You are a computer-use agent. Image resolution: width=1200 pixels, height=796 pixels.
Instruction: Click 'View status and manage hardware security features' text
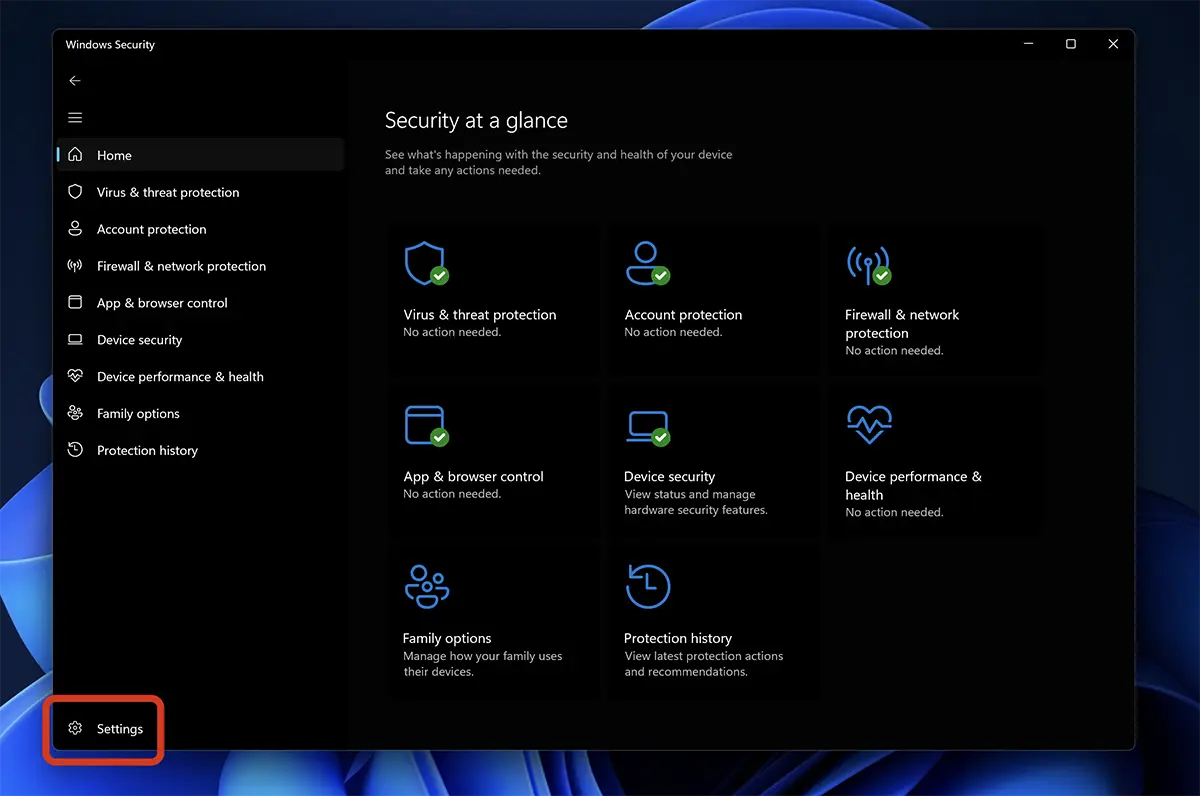696,502
